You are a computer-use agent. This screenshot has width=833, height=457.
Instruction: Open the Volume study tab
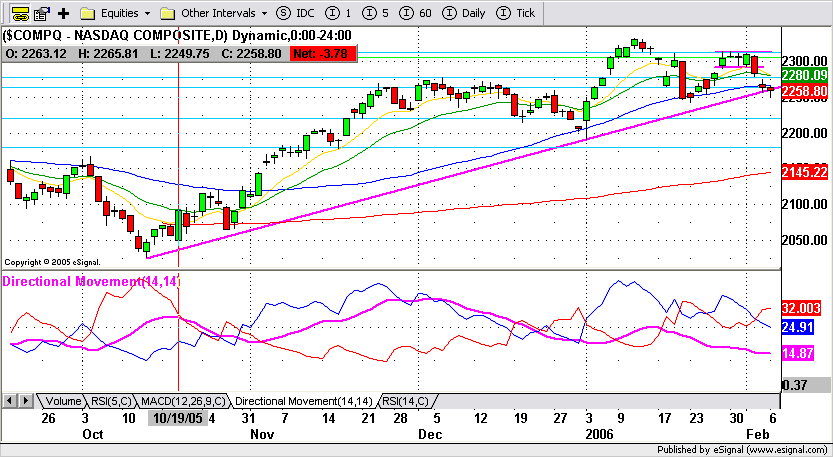click(x=63, y=401)
